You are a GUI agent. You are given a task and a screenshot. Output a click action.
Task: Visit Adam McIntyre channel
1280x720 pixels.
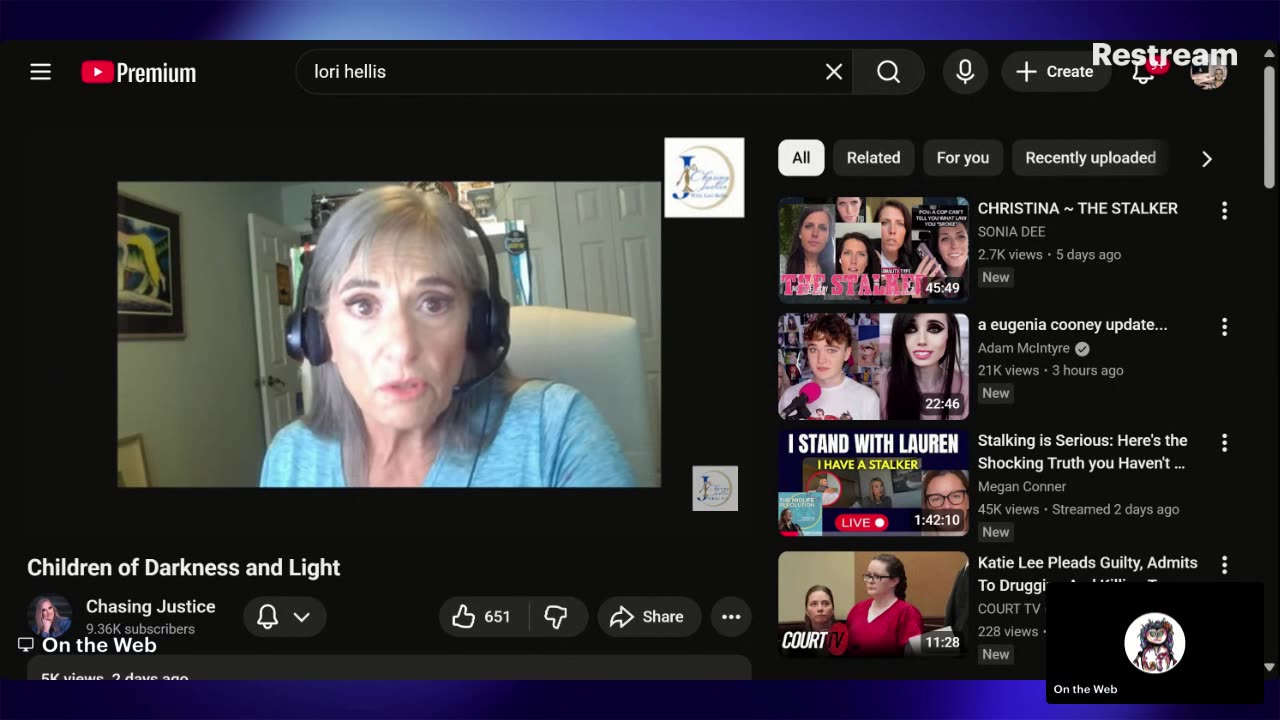click(x=1023, y=348)
